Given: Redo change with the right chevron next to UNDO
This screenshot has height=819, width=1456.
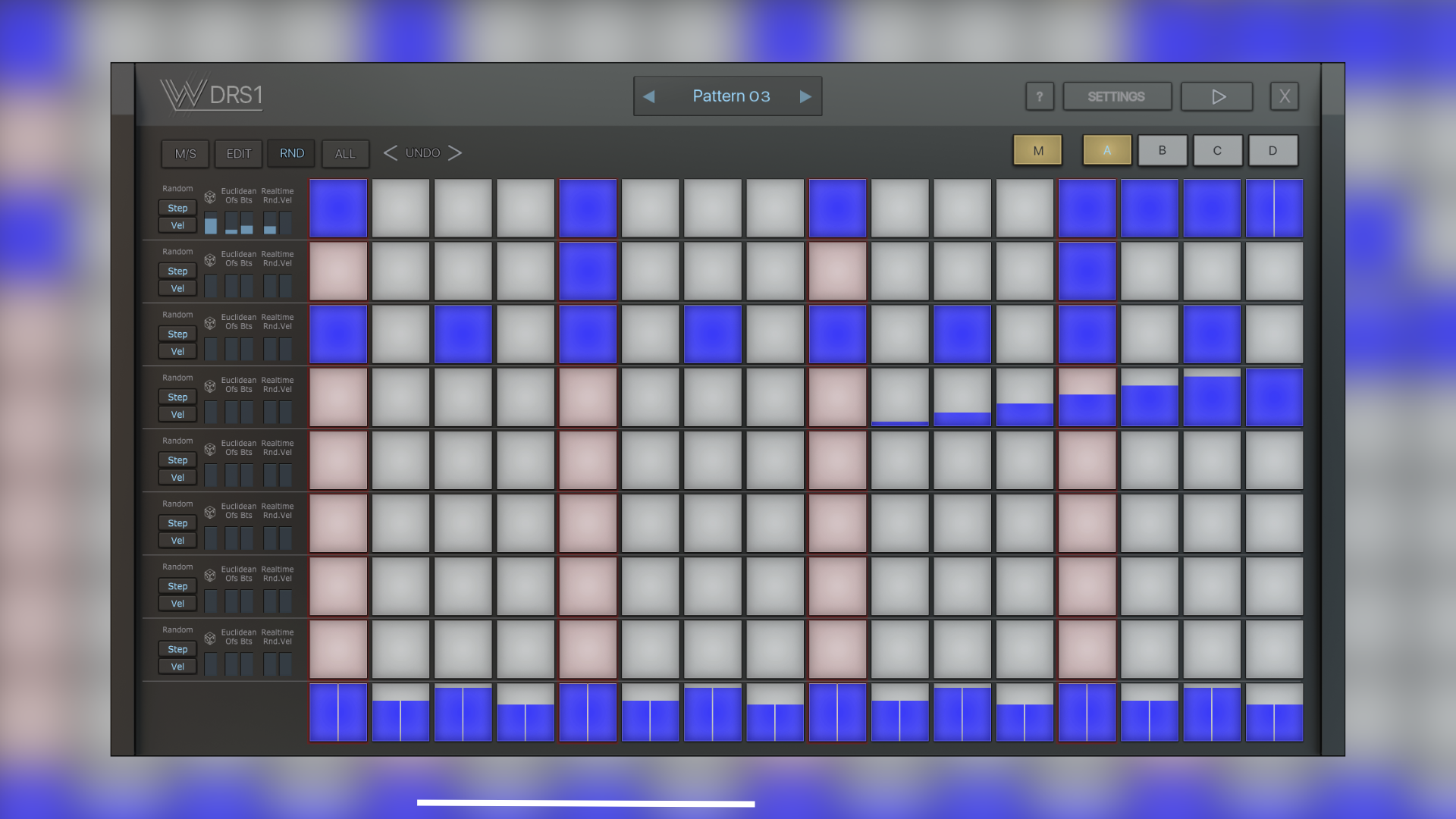Looking at the screenshot, I should coord(455,153).
